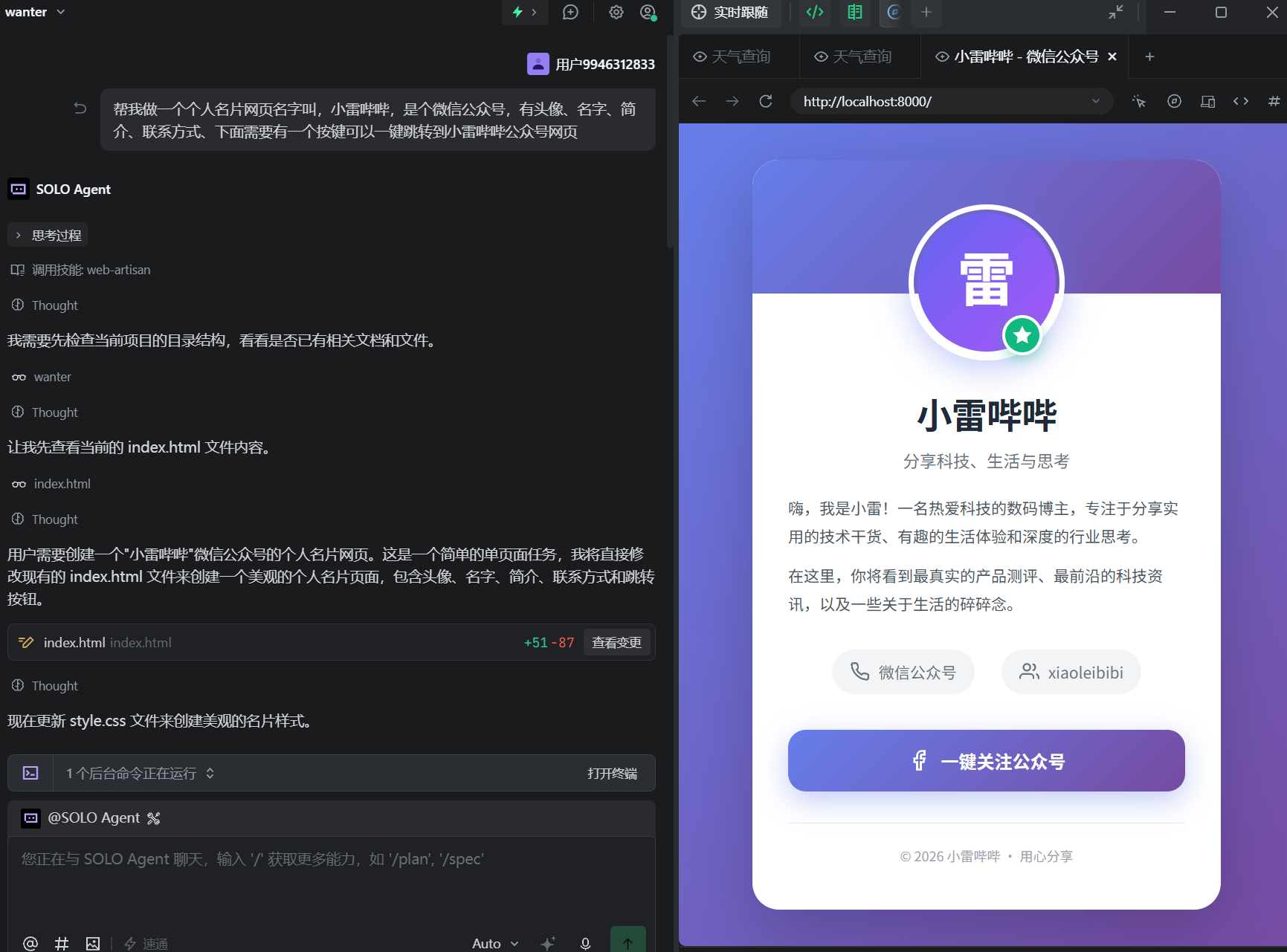Viewport: 1287px width, 952px height.
Task: Open the source code brackets icon
Action: 1241,101
